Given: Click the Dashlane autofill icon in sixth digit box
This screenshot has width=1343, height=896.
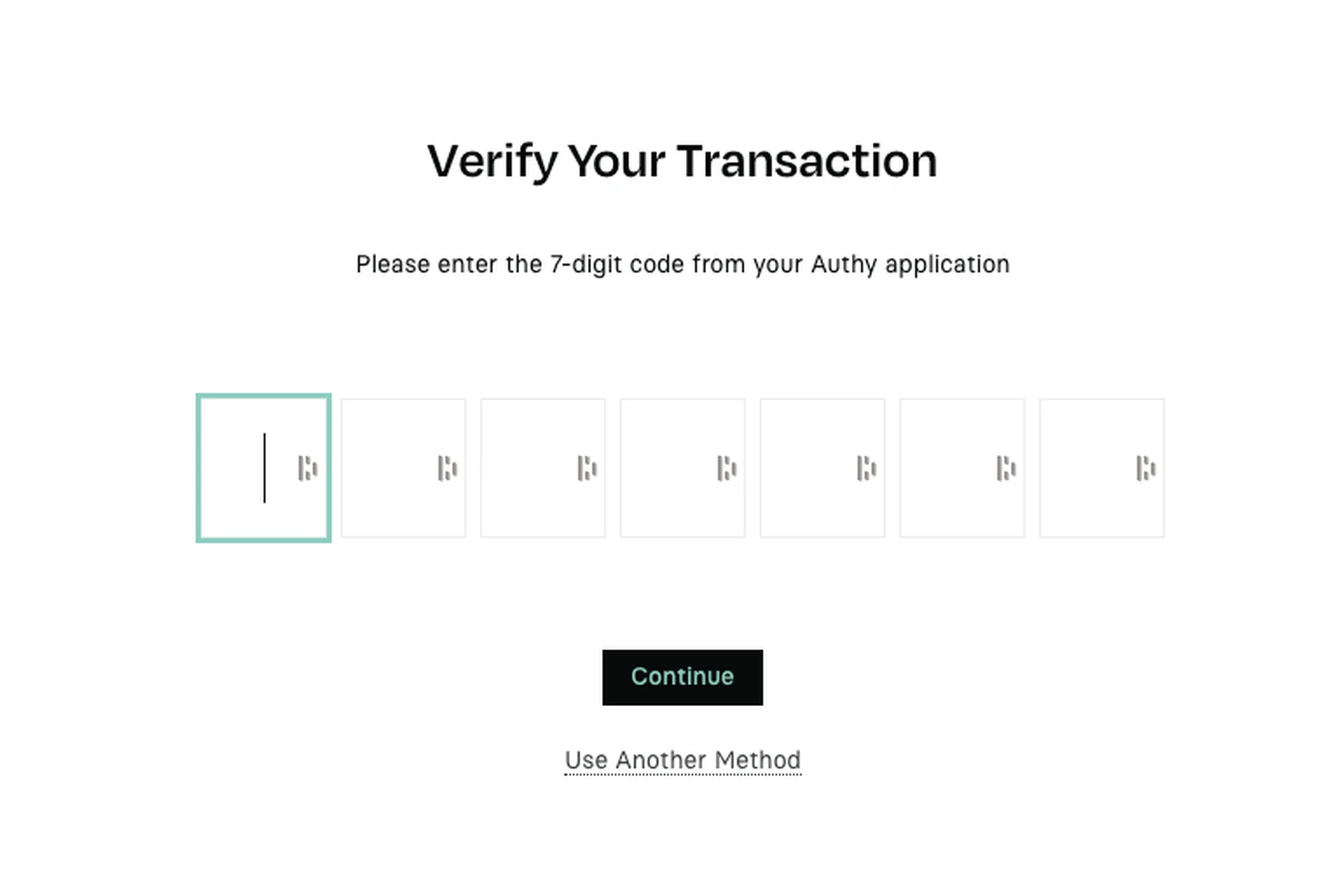Looking at the screenshot, I should [x=1006, y=468].
